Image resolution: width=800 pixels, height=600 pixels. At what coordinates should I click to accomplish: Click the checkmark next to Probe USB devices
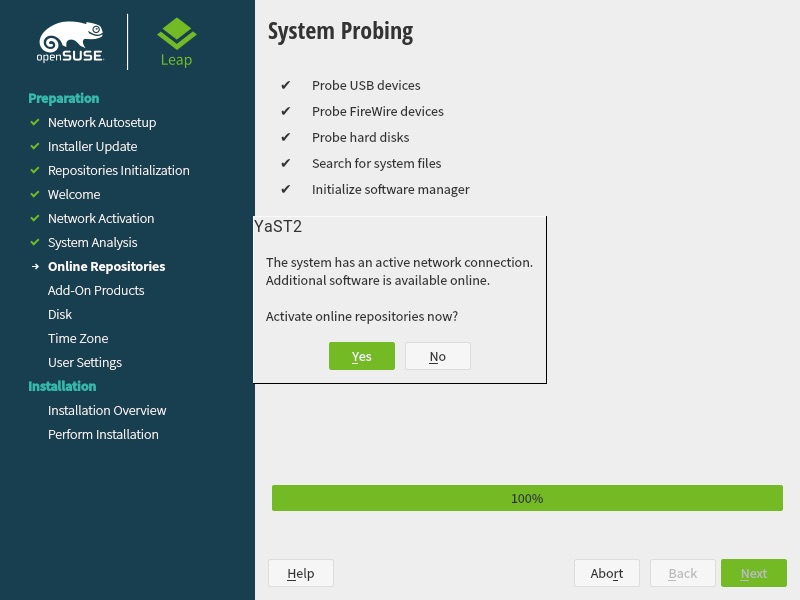tap(286, 85)
